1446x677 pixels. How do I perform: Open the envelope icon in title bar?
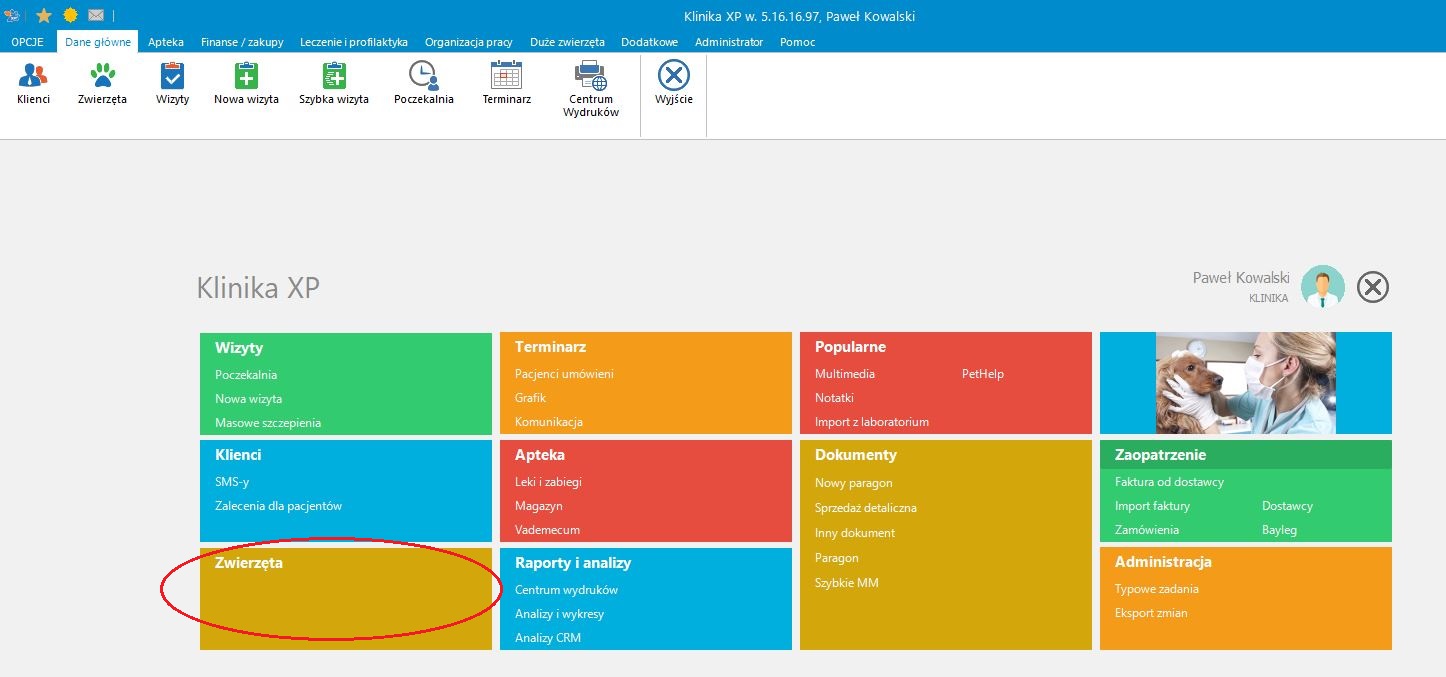(96, 16)
